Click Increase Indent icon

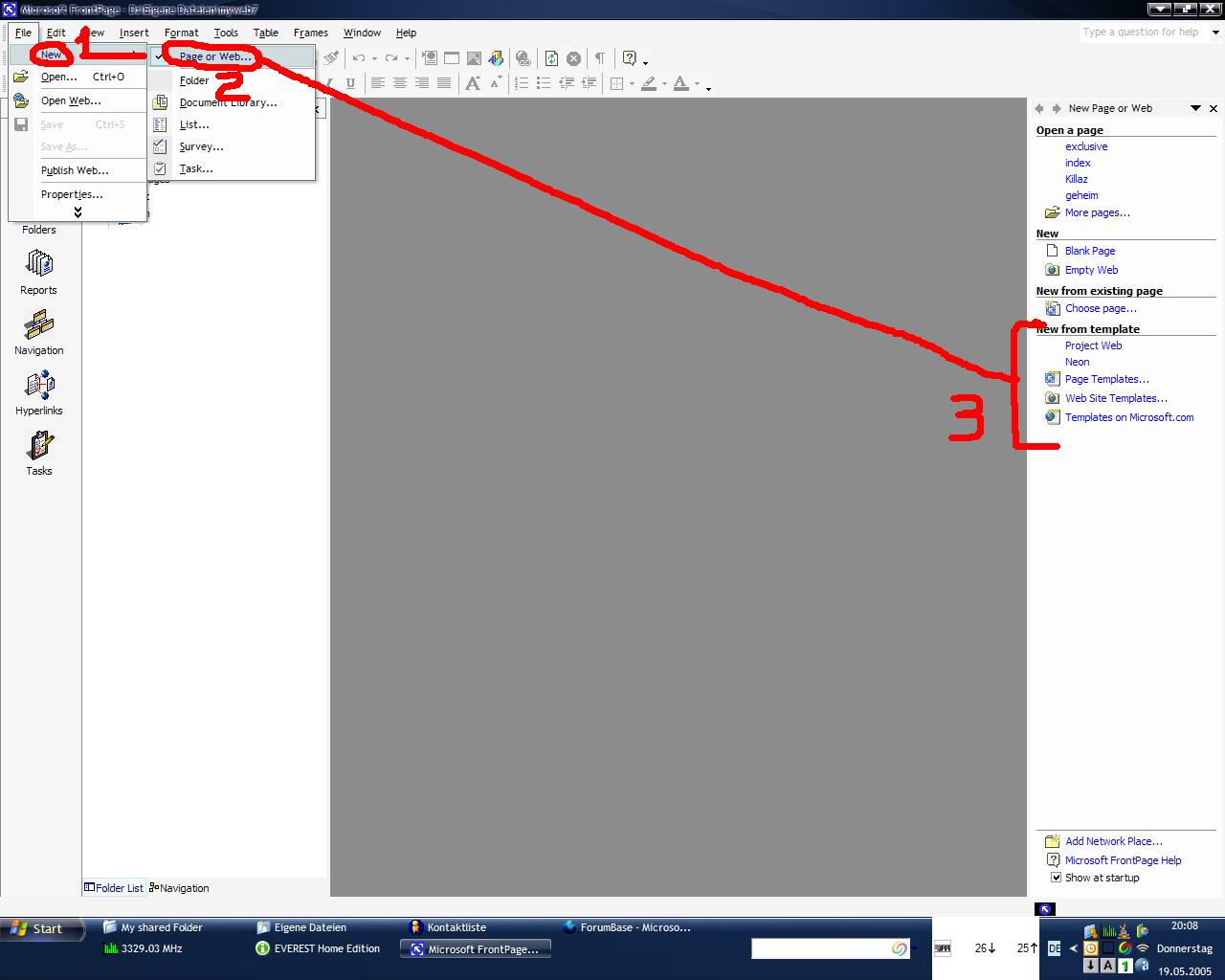pyautogui.click(x=589, y=83)
